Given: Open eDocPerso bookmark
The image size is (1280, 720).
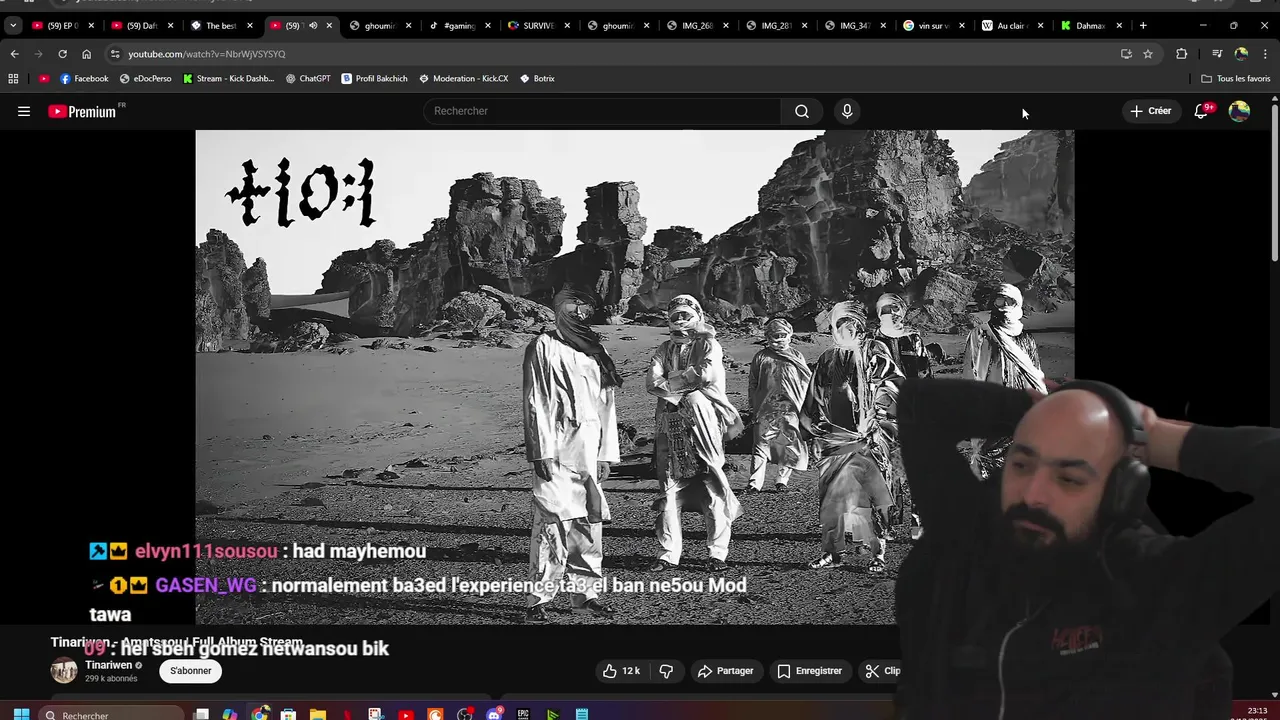Looking at the screenshot, I should [145, 78].
